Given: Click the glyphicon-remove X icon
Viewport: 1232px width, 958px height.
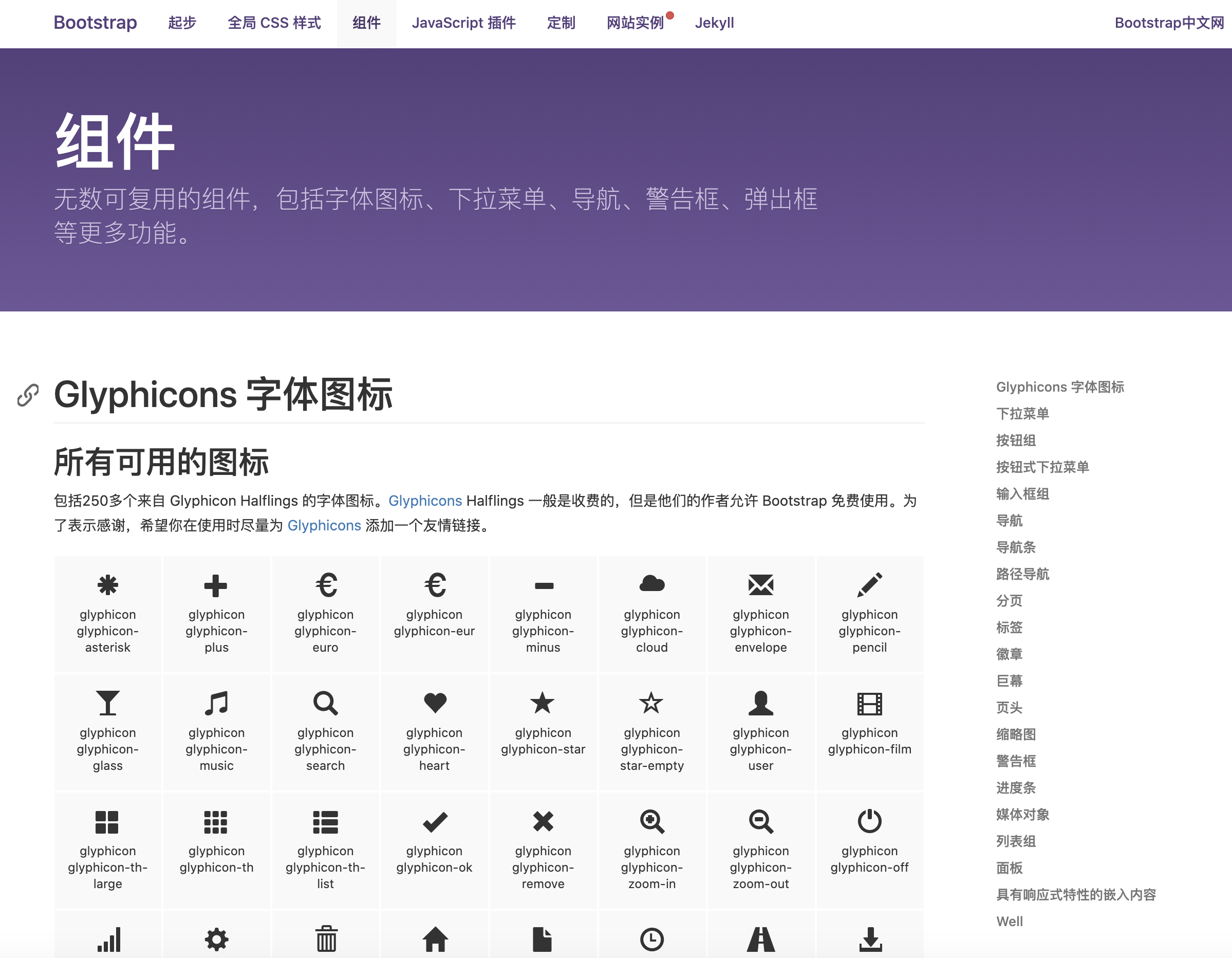Looking at the screenshot, I should coord(543,821).
